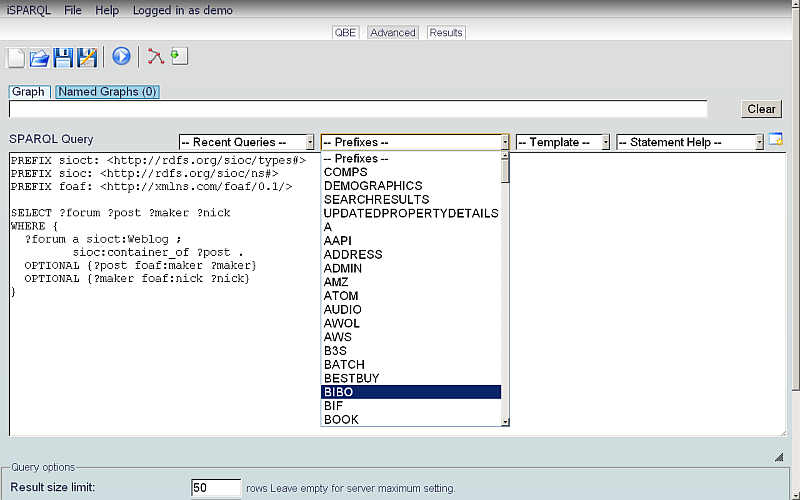This screenshot has width=800, height=500.
Task: Run the query with the blue play icon
Action: 121,56
